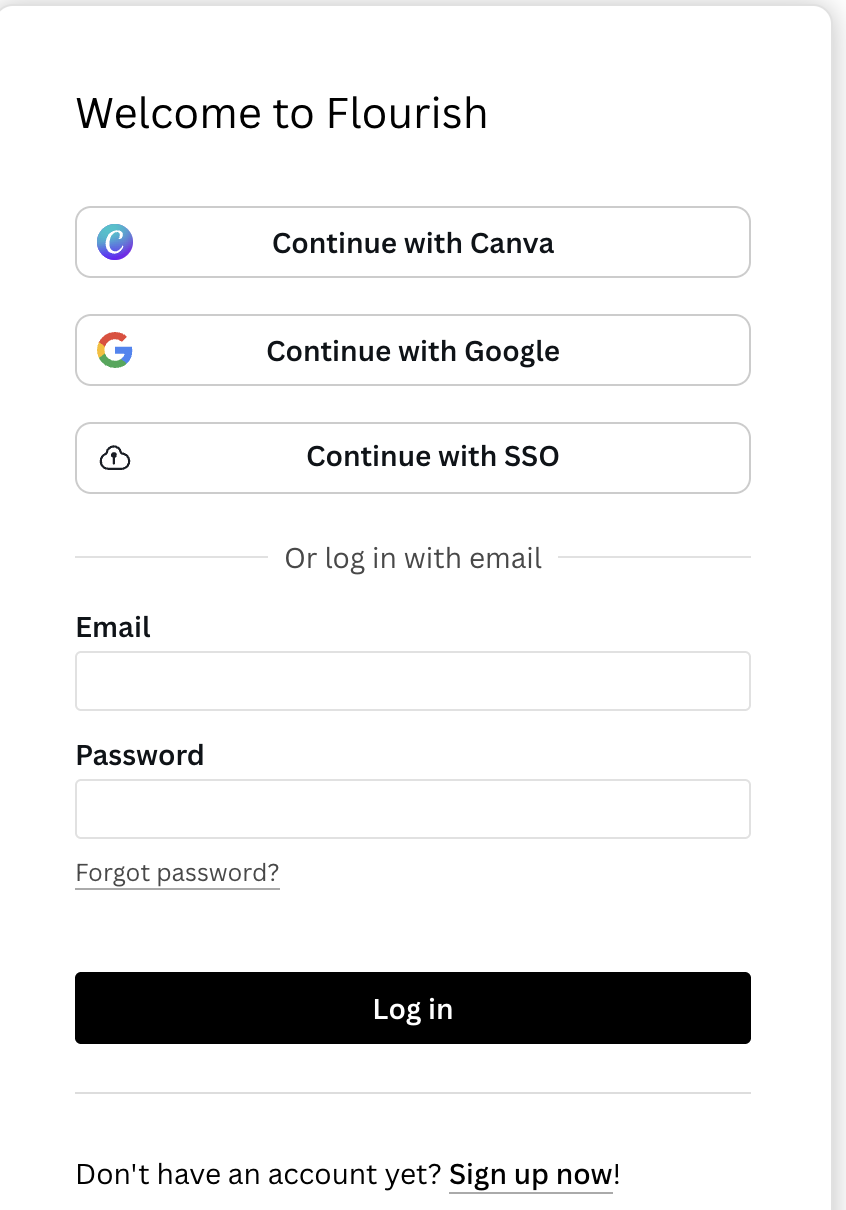Screen dimensions: 846x1210
Task: Select the Continue with SSO option
Action: [412, 458]
